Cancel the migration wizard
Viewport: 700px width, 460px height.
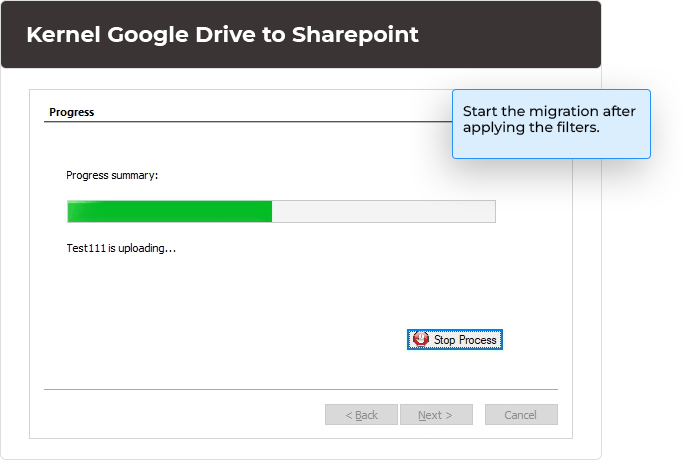tap(521, 415)
